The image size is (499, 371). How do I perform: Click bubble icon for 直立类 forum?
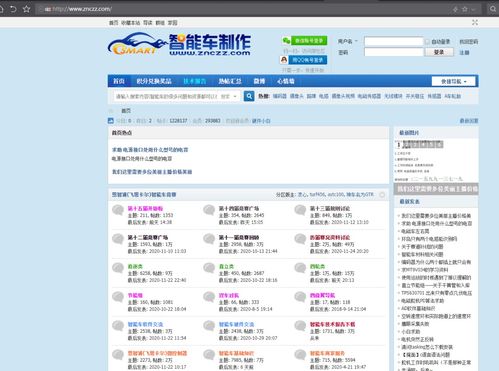coord(209,268)
